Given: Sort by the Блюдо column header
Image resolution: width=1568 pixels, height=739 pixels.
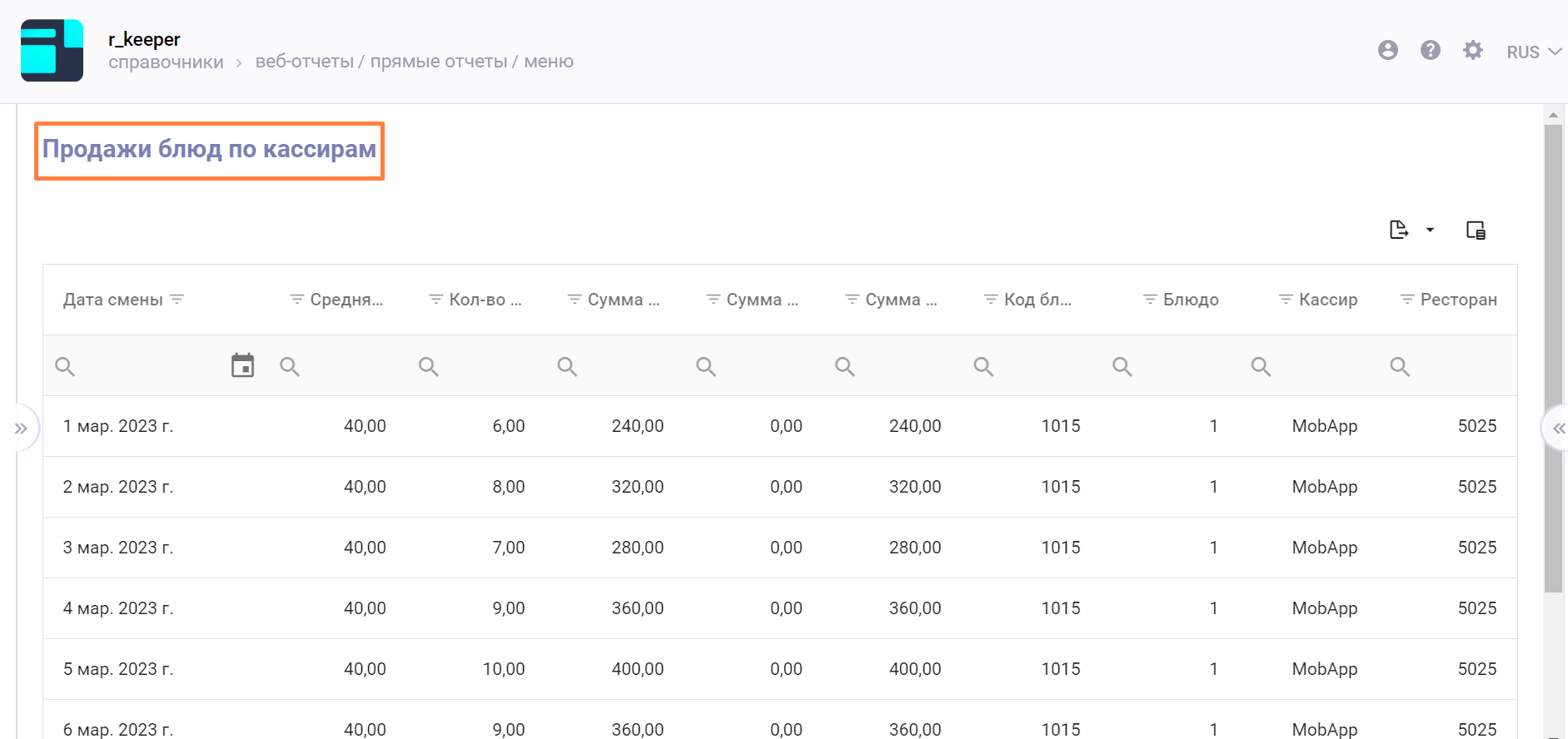Looking at the screenshot, I should click(x=1190, y=300).
